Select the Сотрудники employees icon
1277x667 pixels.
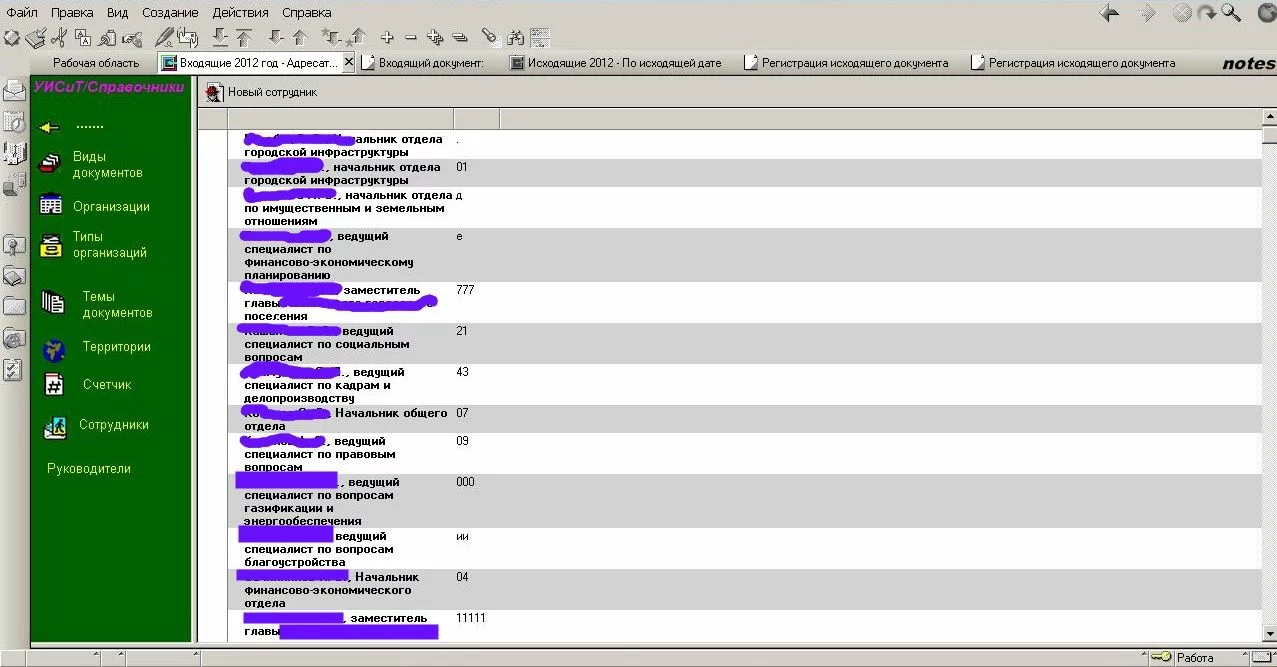tap(54, 427)
